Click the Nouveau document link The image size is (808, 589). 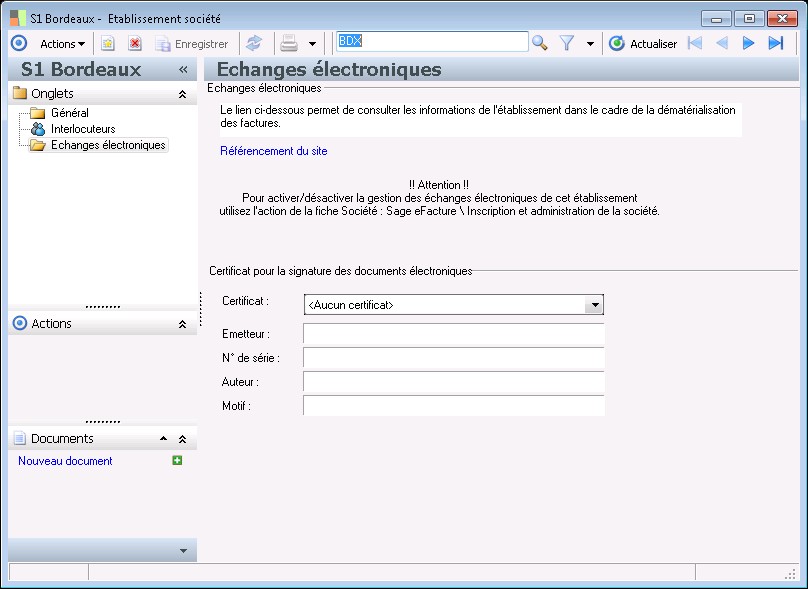[x=65, y=461]
